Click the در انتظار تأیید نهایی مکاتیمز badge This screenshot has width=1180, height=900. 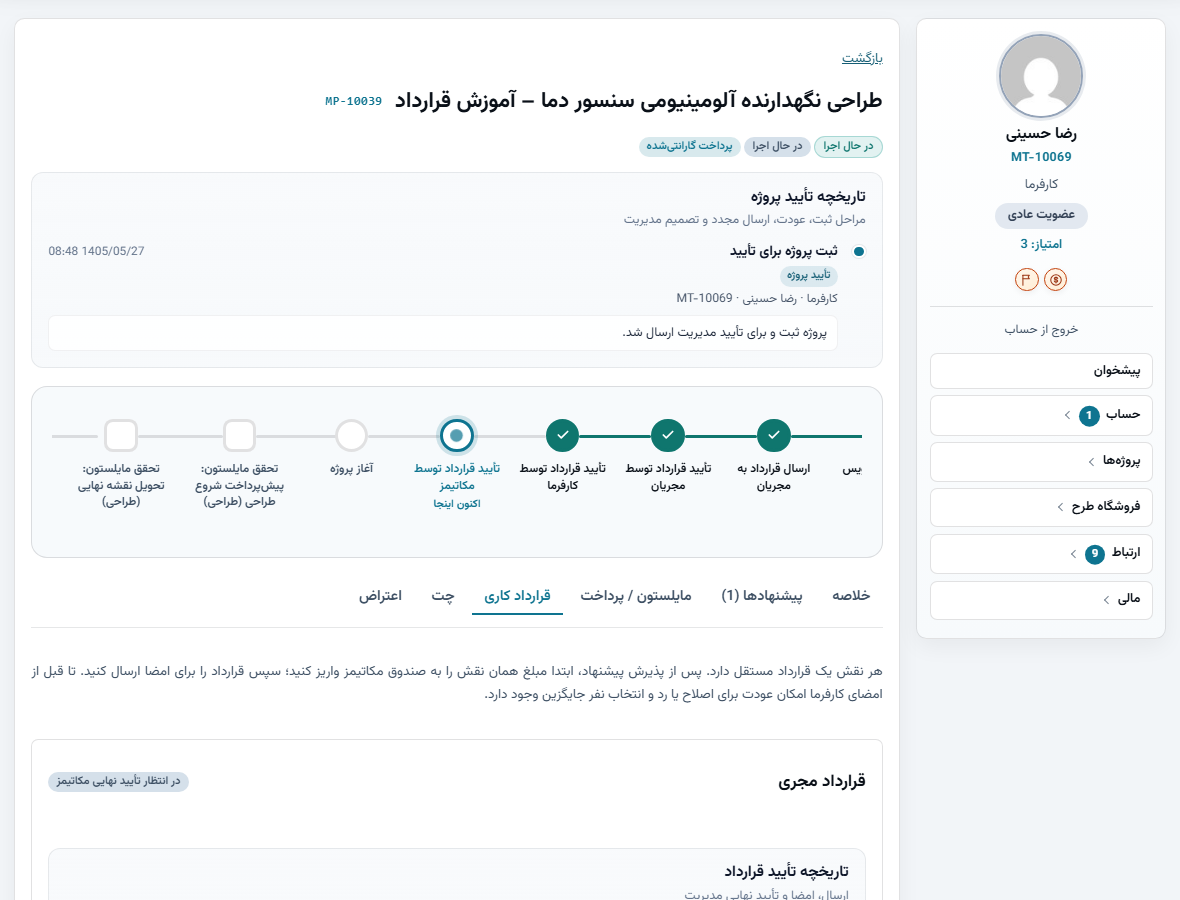[118, 781]
